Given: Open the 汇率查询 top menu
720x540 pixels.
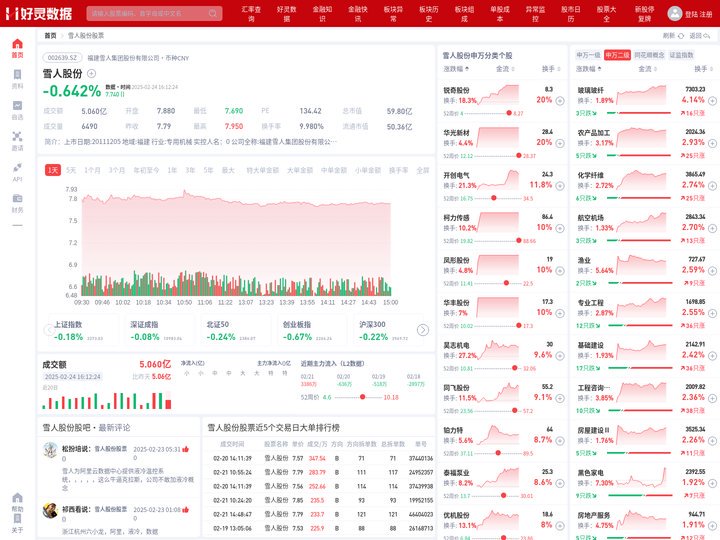Looking at the screenshot, I should [x=251, y=14].
